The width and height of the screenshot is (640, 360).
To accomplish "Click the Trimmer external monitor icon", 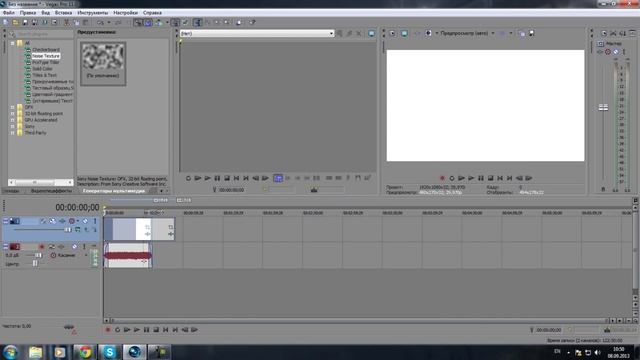I will [x=371, y=33].
